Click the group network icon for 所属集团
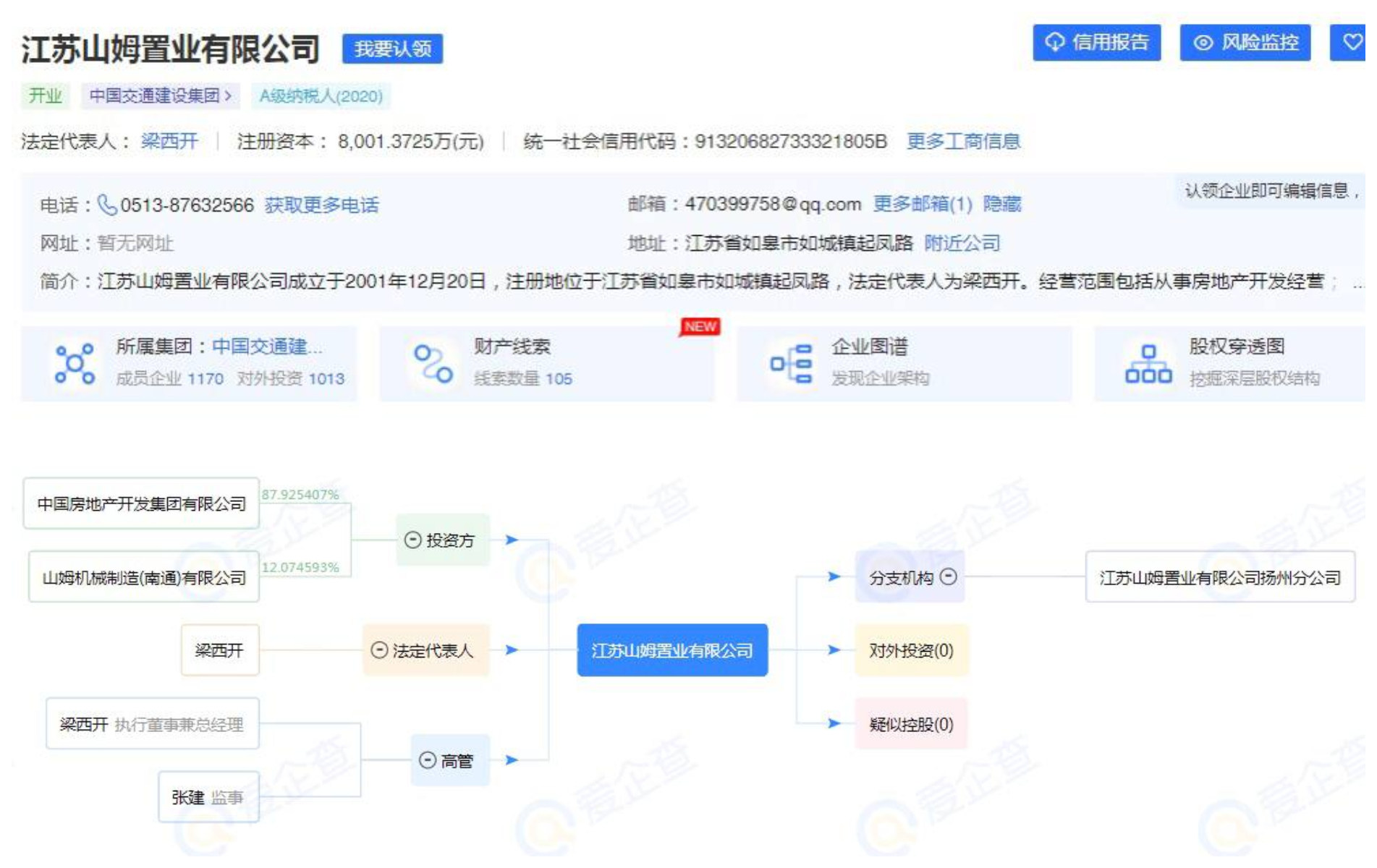Viewport: 1377px width, 868px height. click(75, 364)
